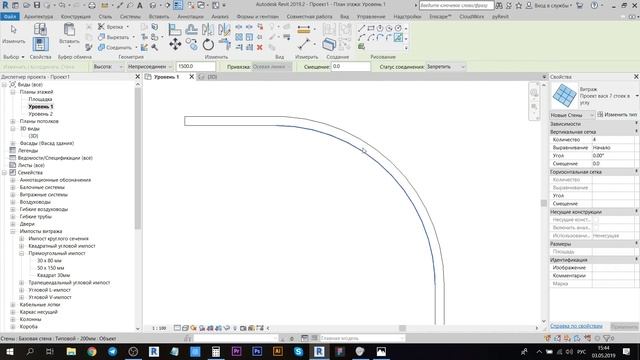Image resolution: width=640 pixels, height=360 pixels.
Task: Click the search keyword field
Action: pyautogui.click(x=456, y=6)
